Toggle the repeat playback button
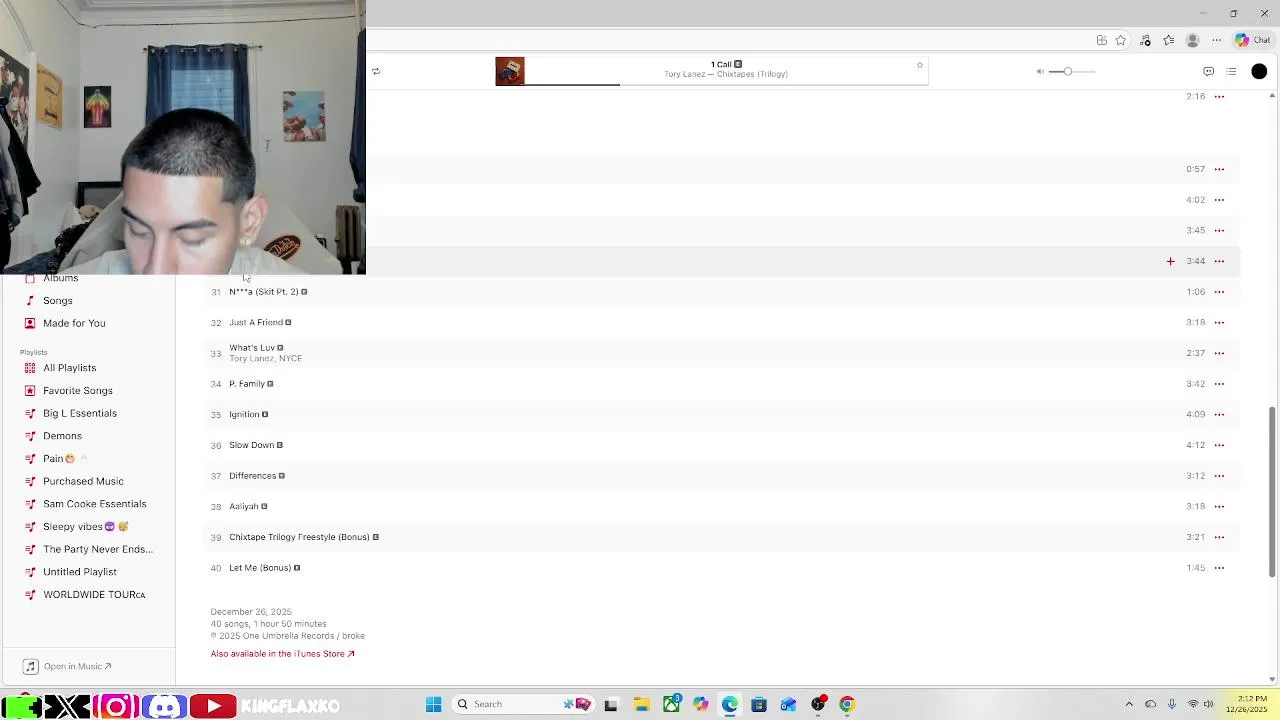The width and height of the screenshot is (1280, 720). 376,71
